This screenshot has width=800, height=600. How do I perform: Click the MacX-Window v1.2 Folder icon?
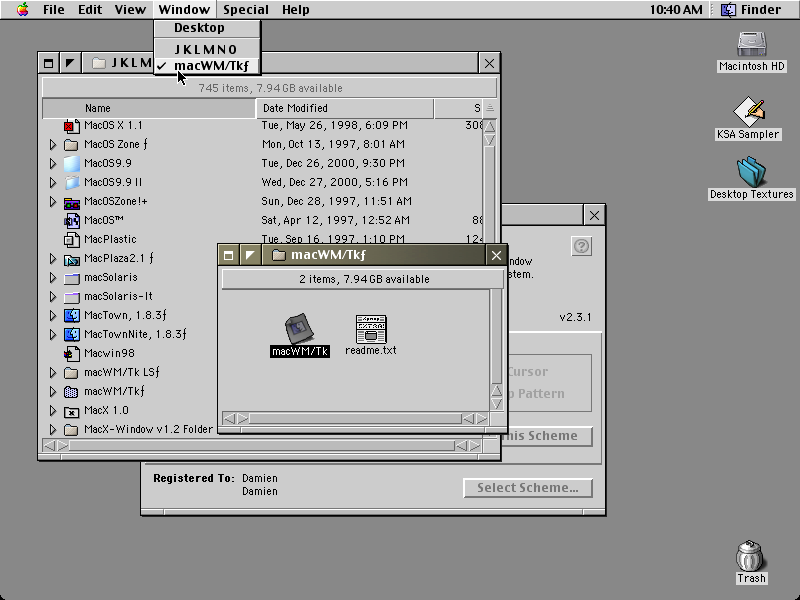71,430
